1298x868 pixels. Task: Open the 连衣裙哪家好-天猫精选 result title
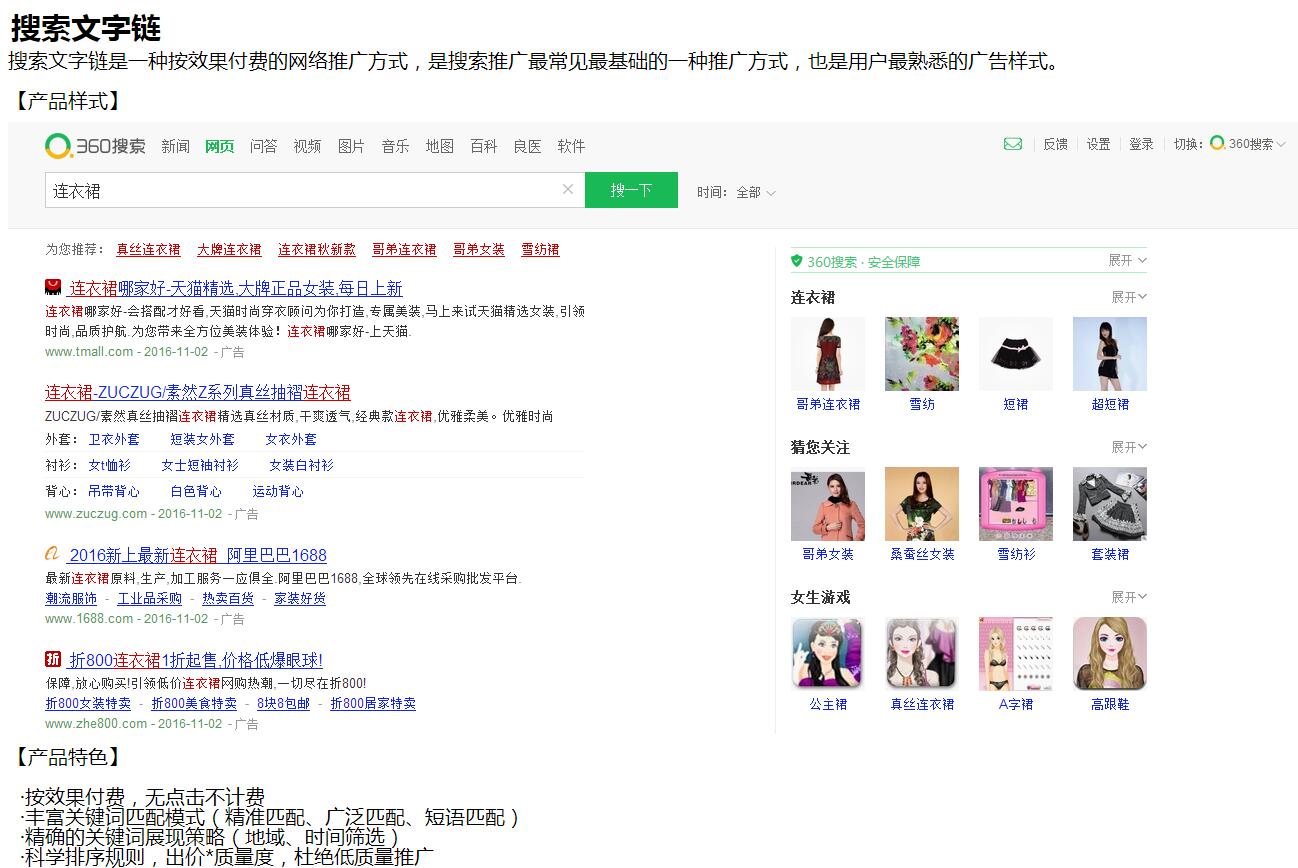click(236, 288)
